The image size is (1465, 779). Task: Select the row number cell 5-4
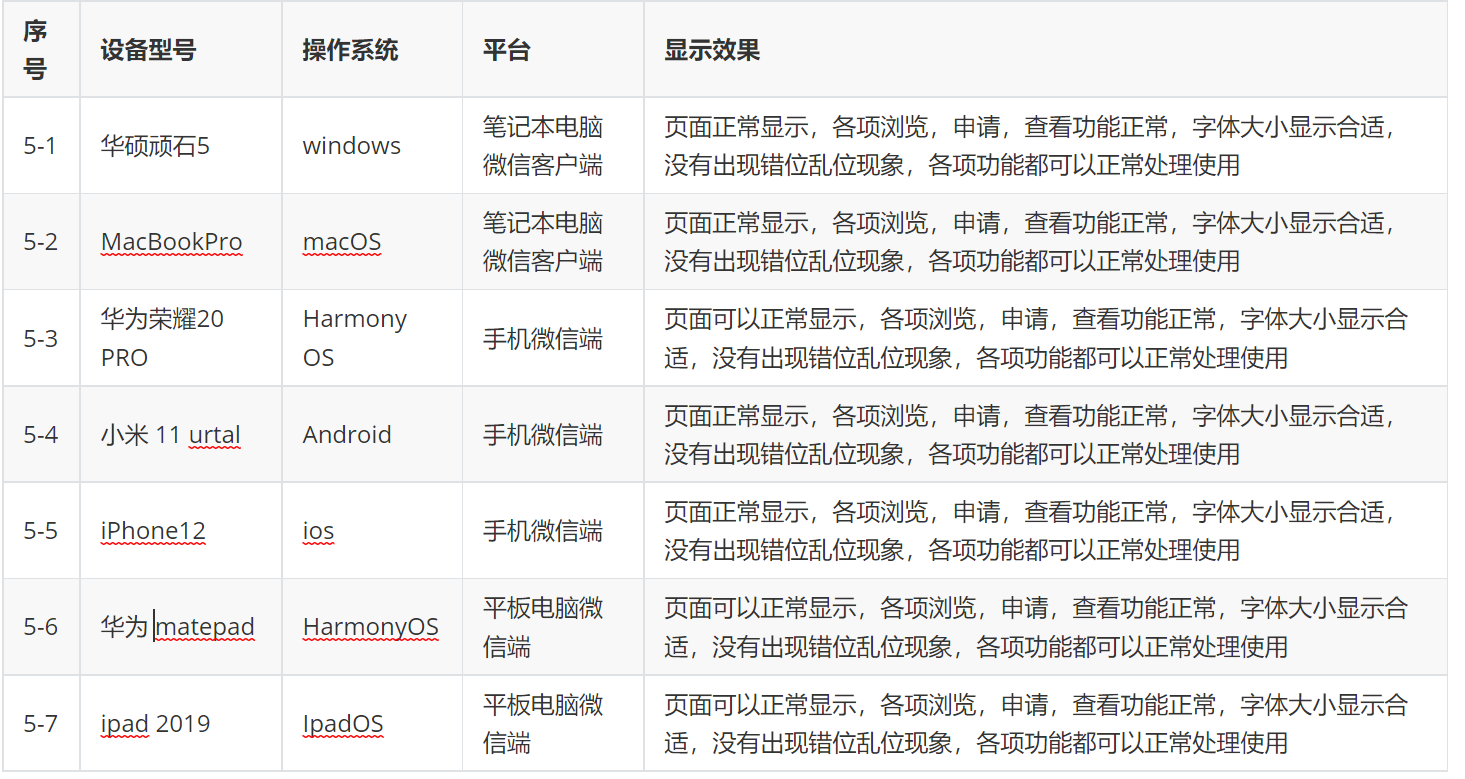point(40,435)
